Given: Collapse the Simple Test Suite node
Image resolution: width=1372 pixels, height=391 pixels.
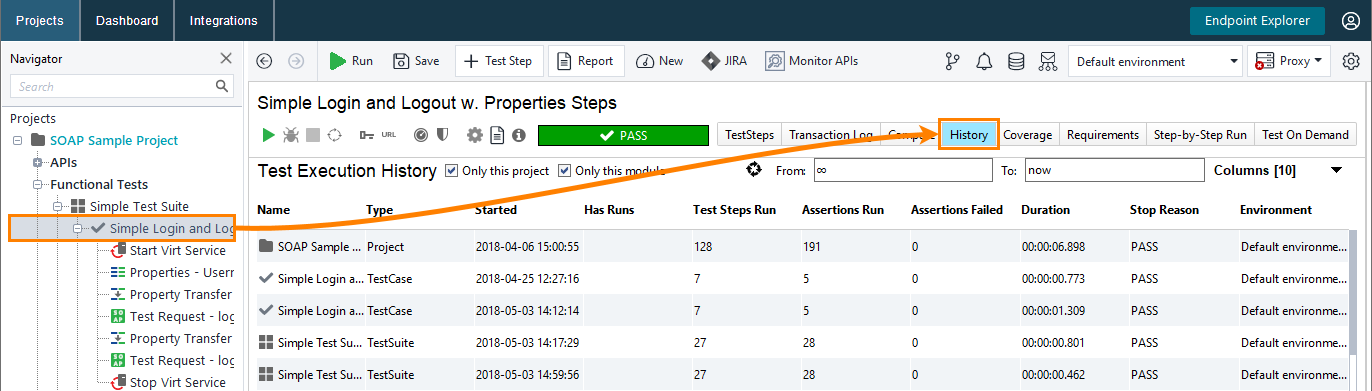Looking at the screenshot, I should (x=57, y=206).
